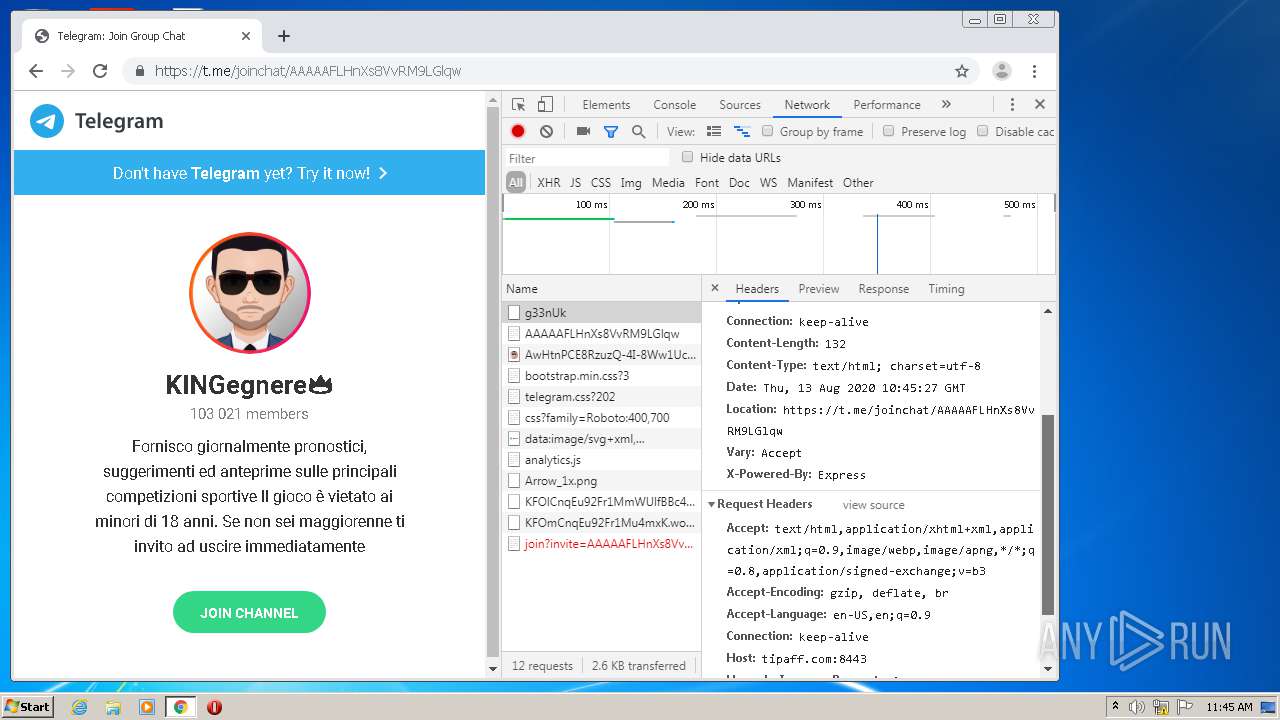
Task: Select the analytics.js request
Action: [602, 460]
